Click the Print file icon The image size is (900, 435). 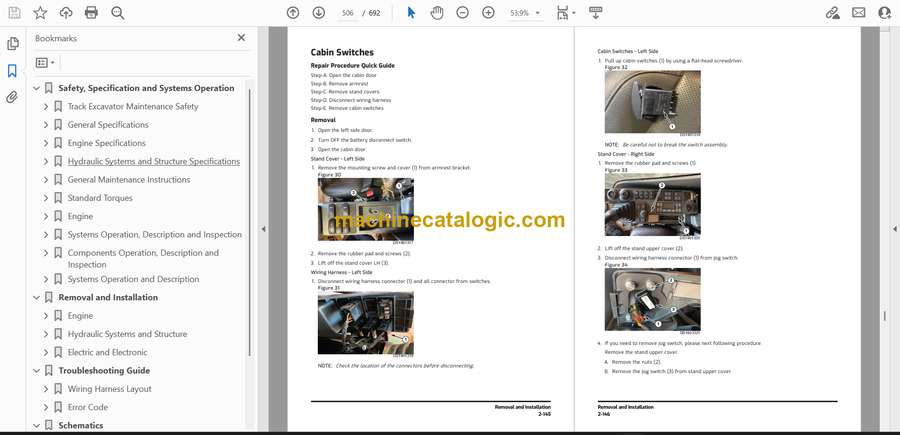[x=92, y=13]
